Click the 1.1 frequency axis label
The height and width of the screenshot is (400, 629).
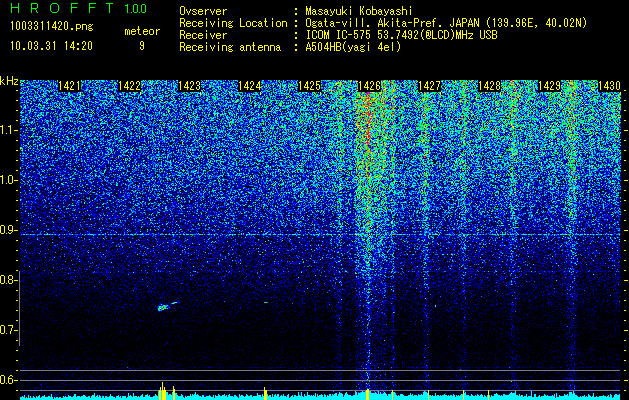(8, 130)
